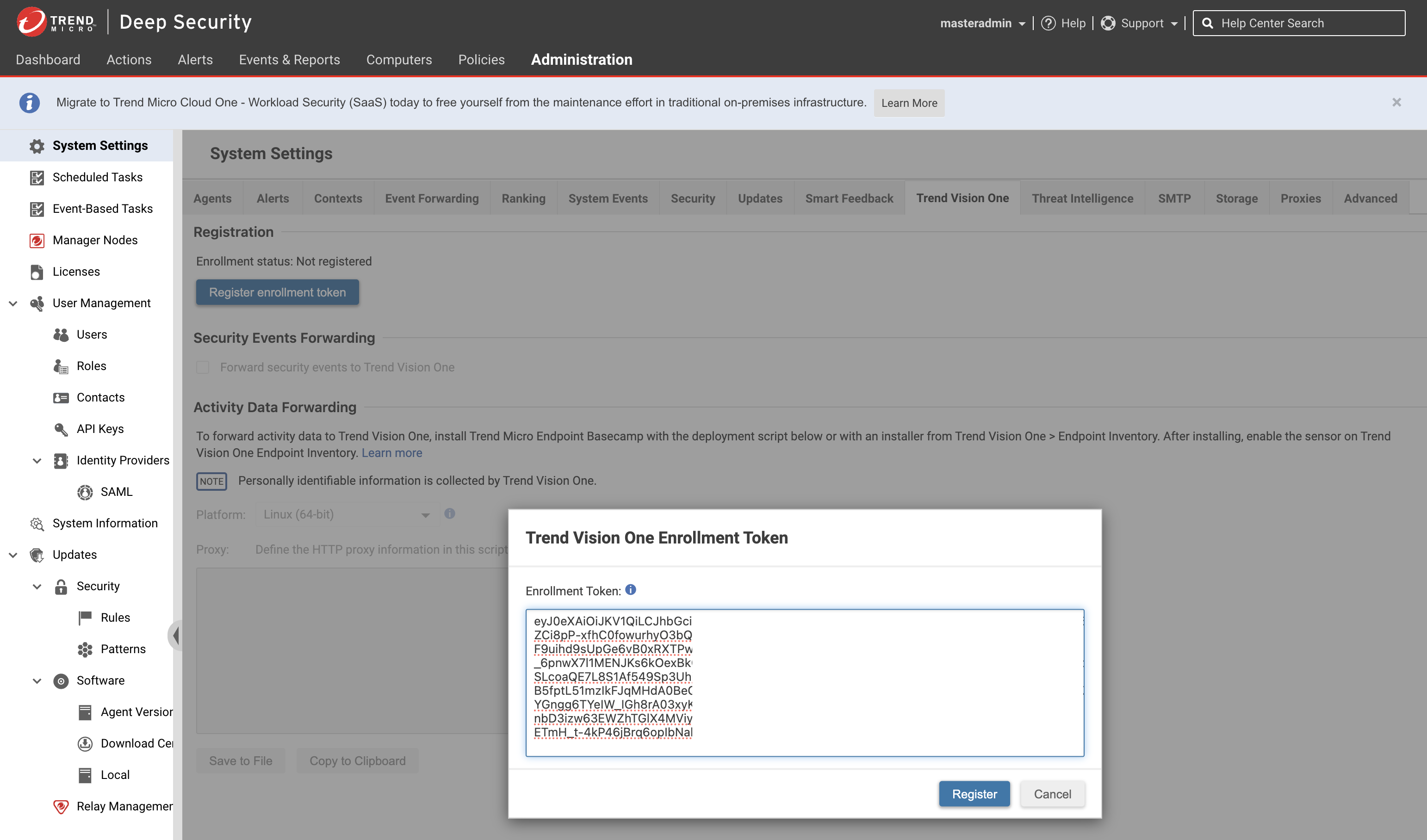Click the API Keys key icon
This screenshot has height=840, width=1427.
coord(61,429)
